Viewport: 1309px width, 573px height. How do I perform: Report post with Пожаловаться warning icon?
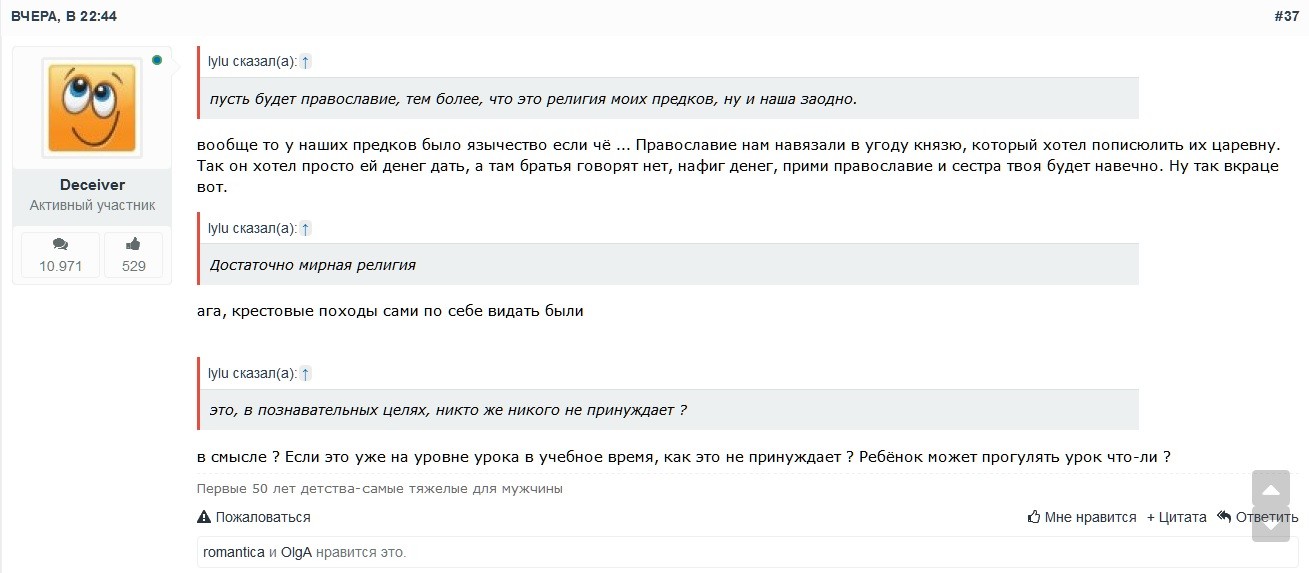tap(204, 517)
